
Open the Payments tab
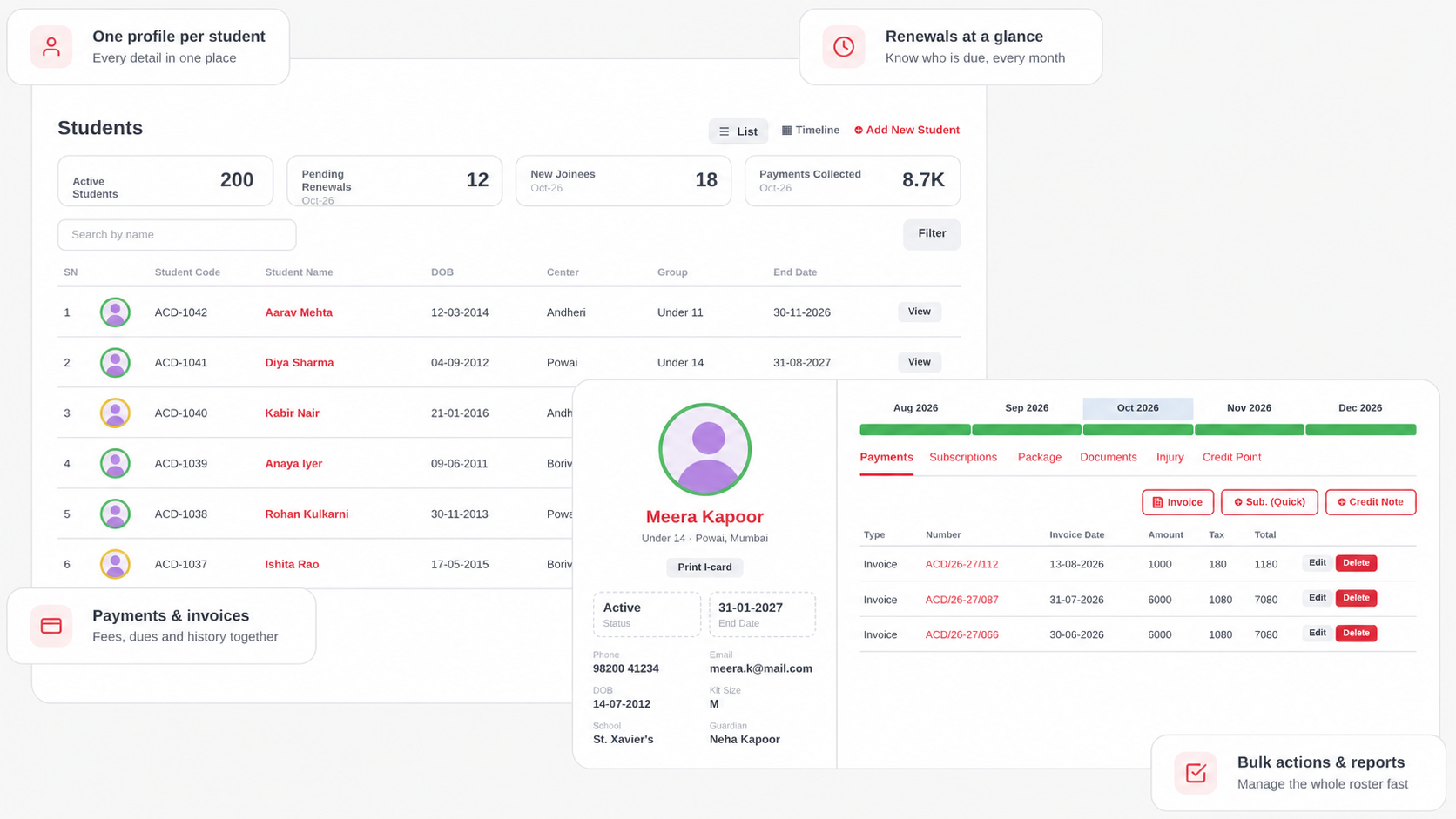pos(886,458)
